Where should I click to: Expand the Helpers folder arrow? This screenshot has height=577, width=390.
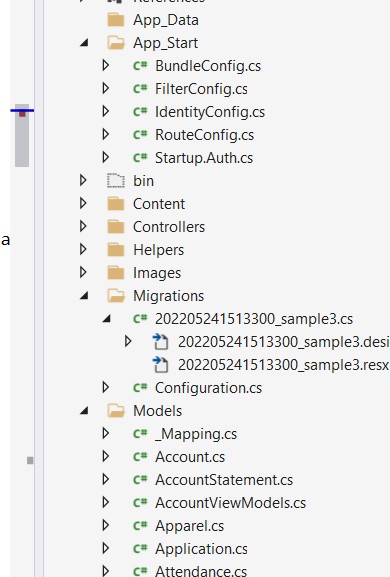pos(83,249)
